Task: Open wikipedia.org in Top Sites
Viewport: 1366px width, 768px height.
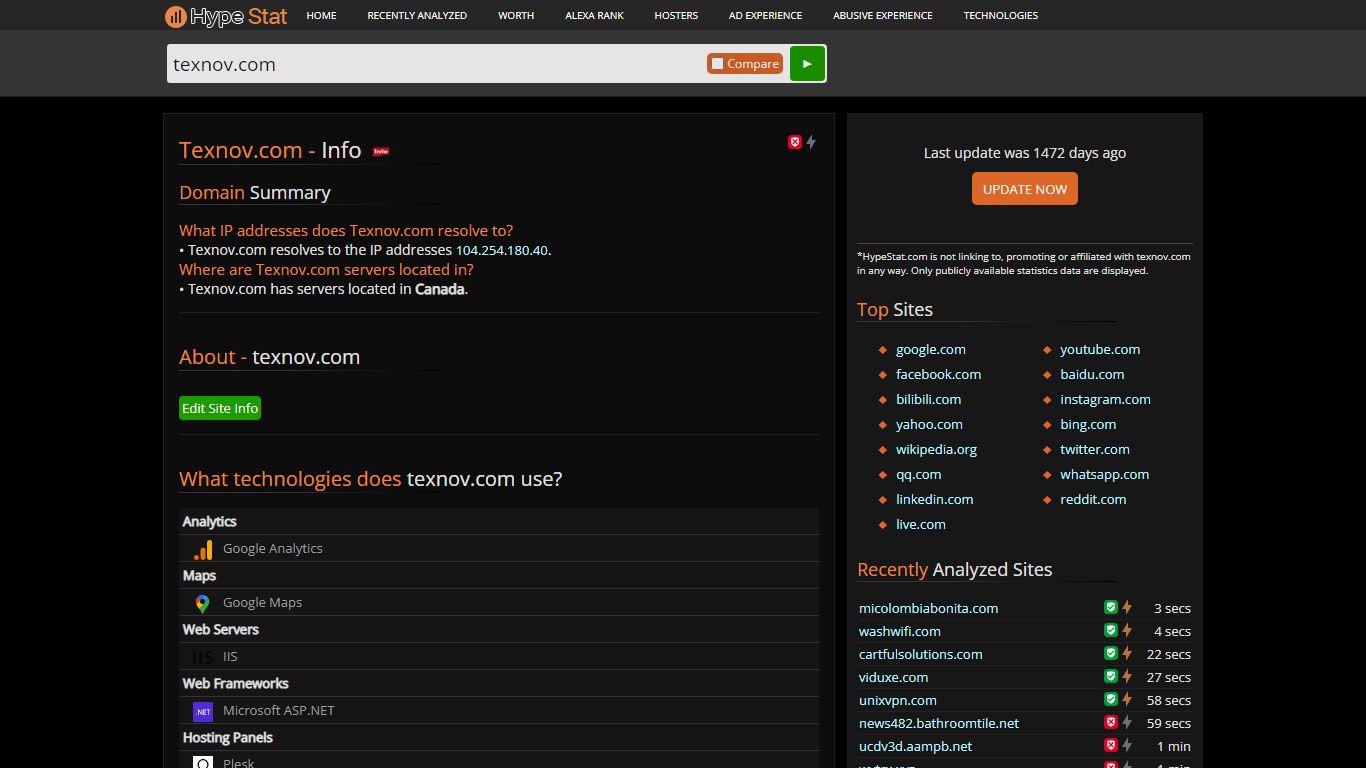Action: click(936, 449)
